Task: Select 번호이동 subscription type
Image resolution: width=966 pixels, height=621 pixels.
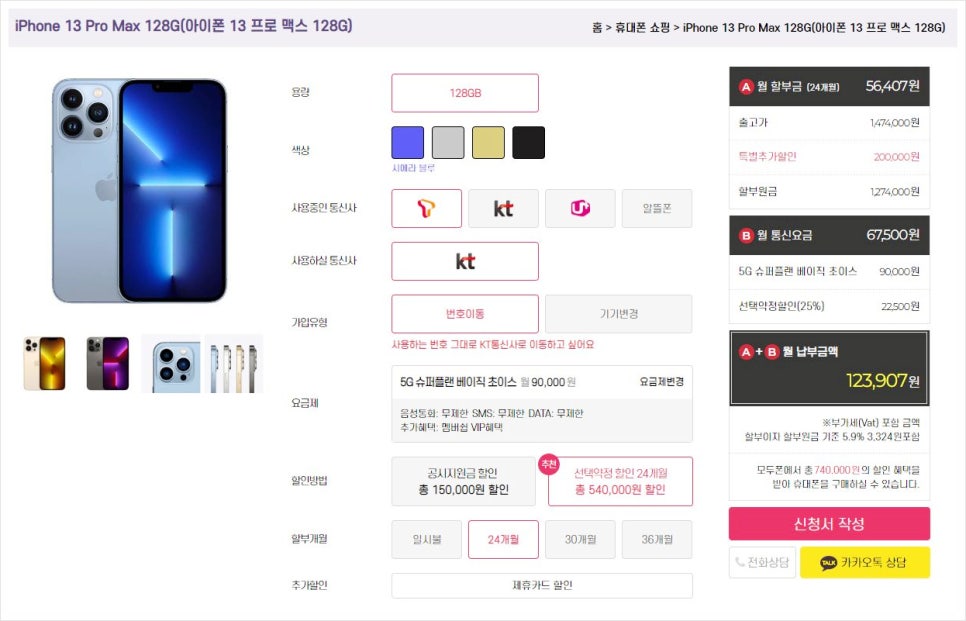Action: [x=465, y=314]
